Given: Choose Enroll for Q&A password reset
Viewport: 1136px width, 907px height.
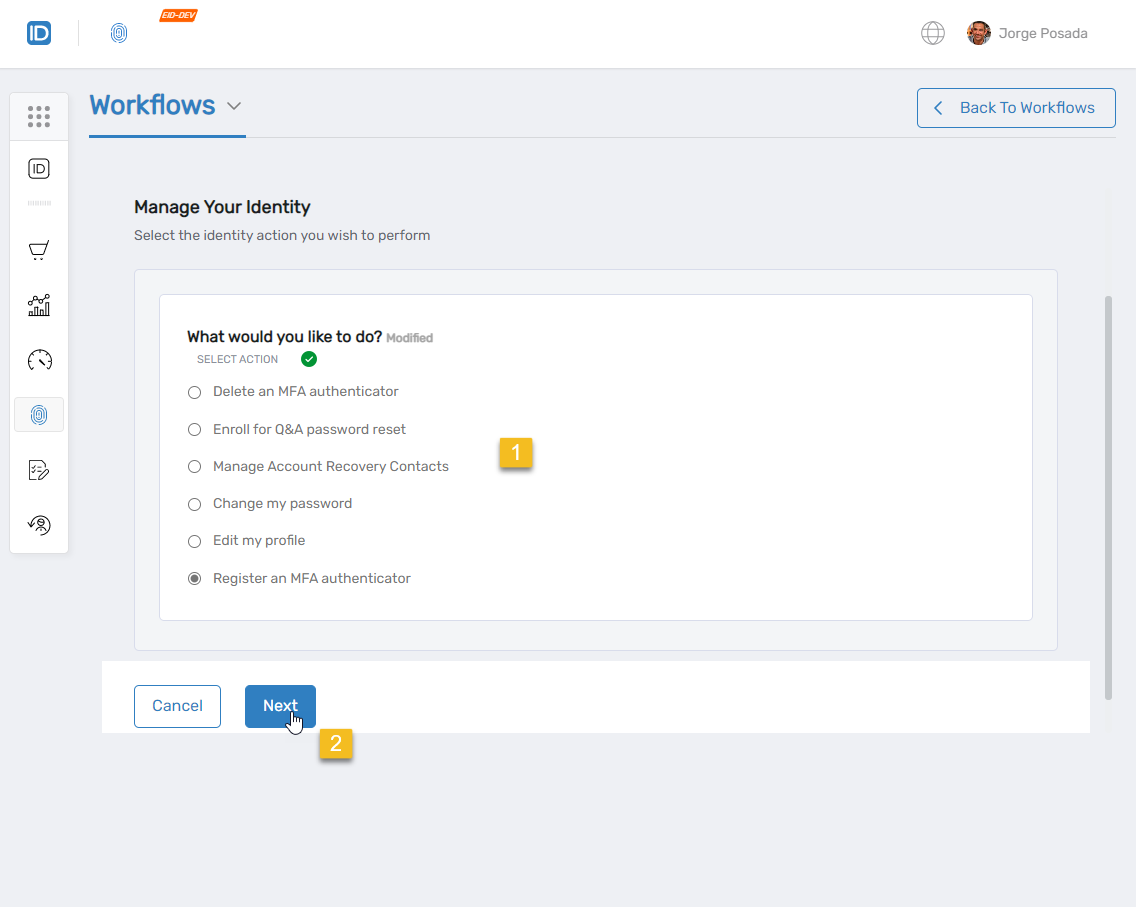Looking at the screenshot, I should coord(194,429).
